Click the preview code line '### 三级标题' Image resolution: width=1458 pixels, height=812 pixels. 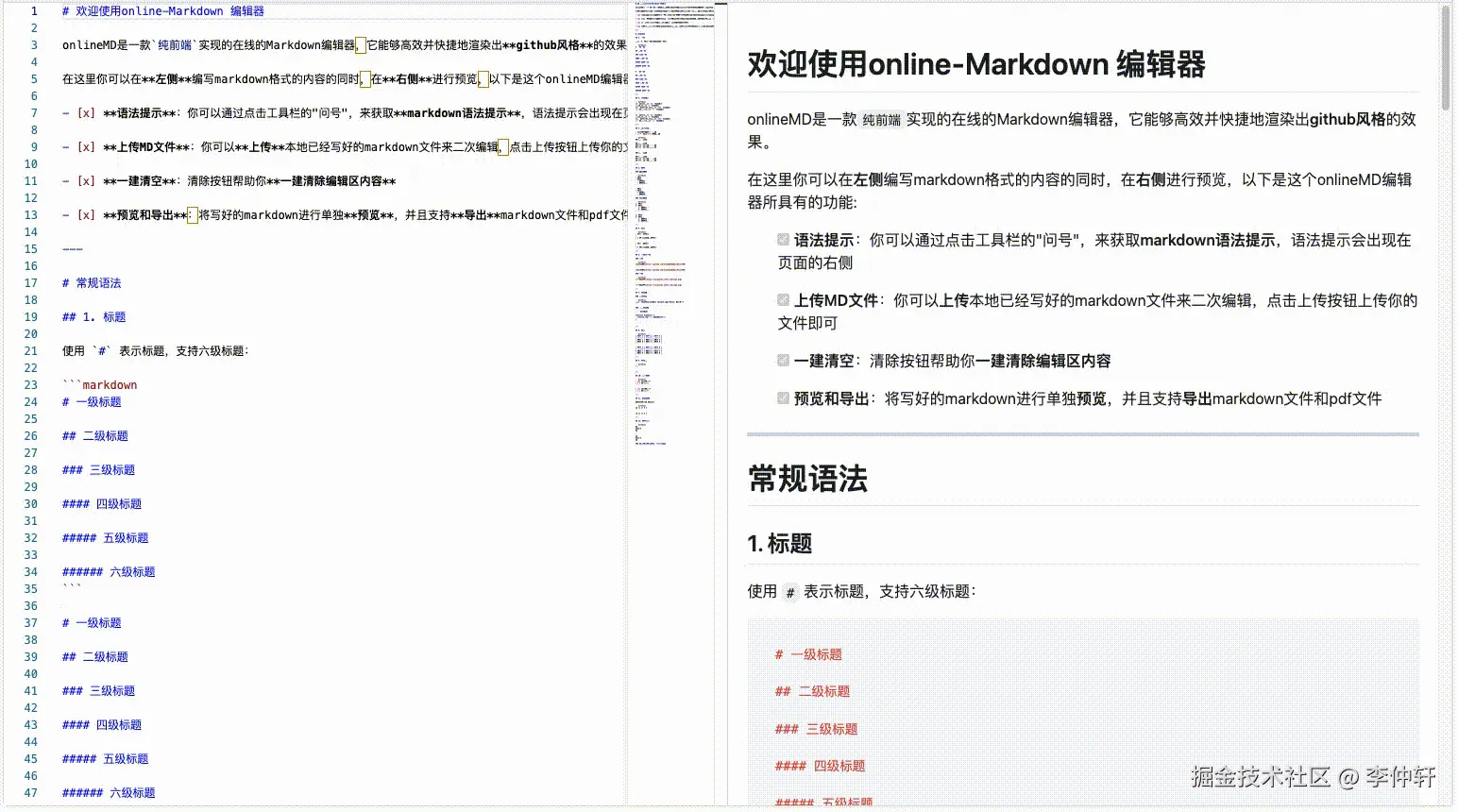[816, 729]
